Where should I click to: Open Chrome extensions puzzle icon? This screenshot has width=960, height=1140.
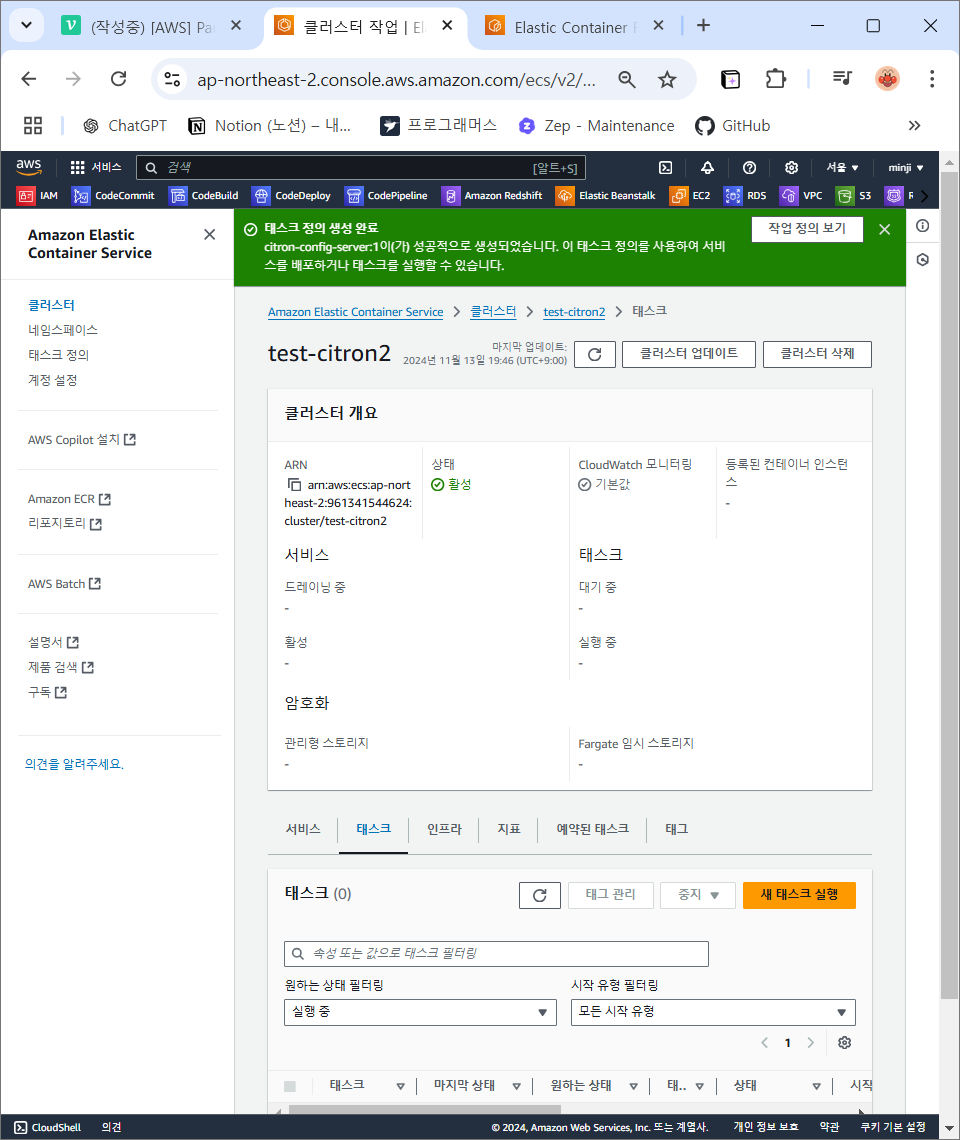tap(775, 79)
